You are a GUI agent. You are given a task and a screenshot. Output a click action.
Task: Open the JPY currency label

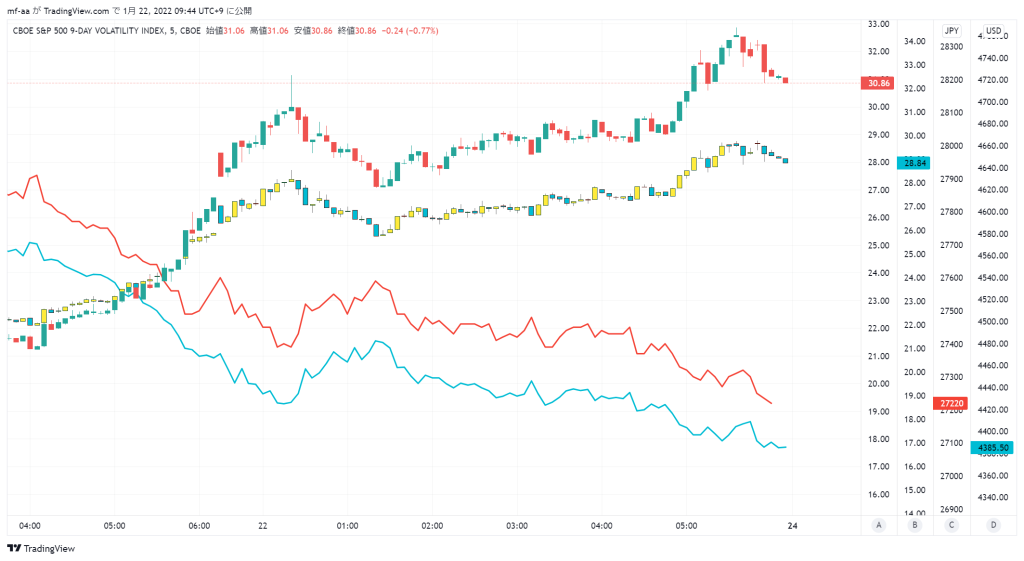[x=952, y=31]
